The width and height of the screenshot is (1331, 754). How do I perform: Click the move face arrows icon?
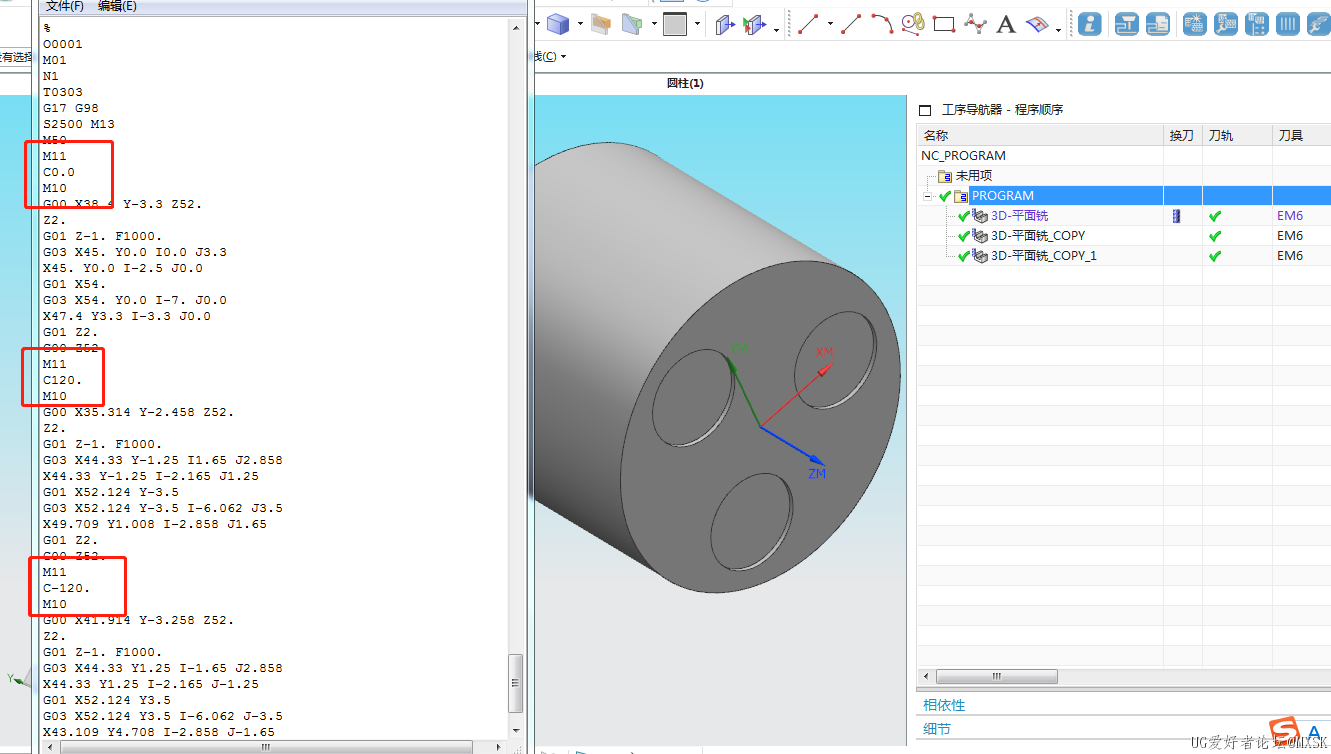point(755,23)
